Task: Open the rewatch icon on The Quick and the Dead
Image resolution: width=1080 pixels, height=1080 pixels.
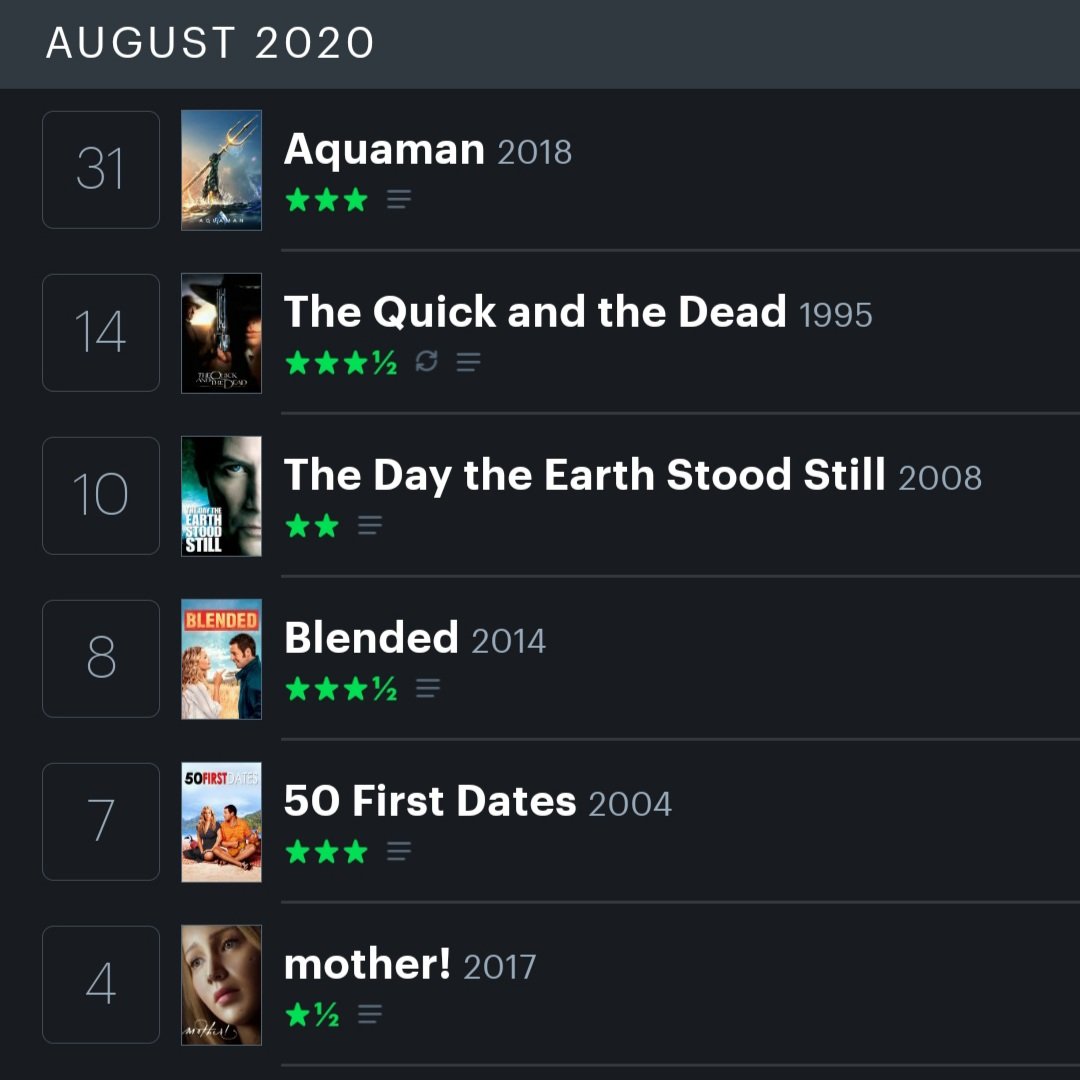Action: tap(426, 361)
